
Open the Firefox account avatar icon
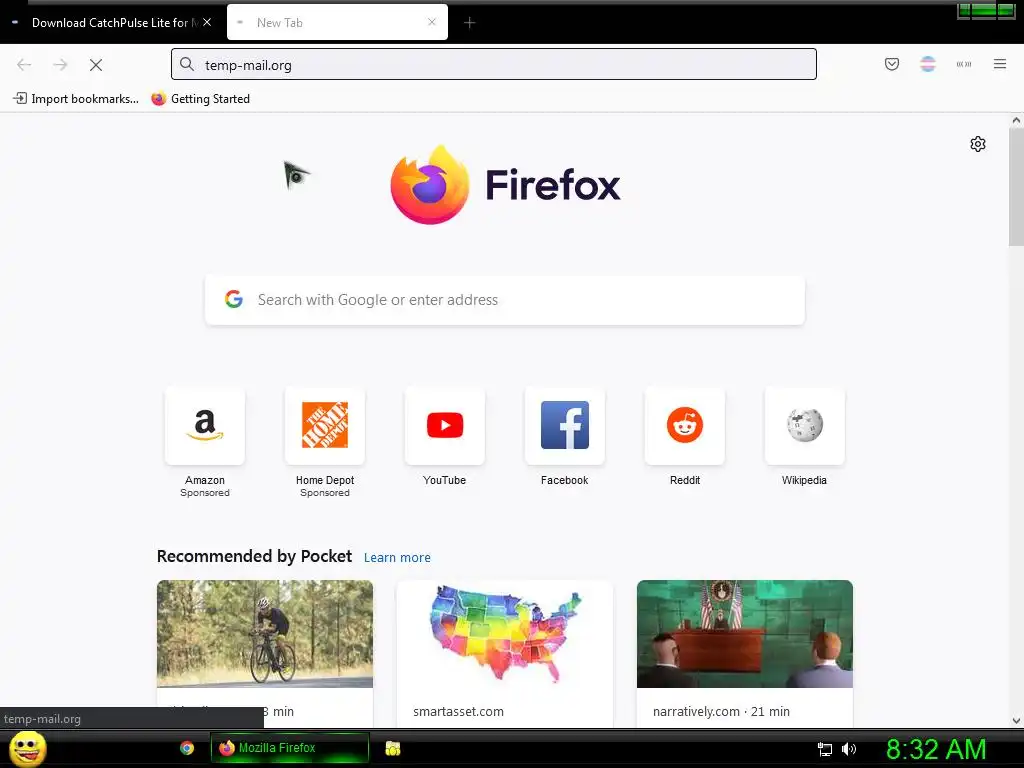pos(927,64)
